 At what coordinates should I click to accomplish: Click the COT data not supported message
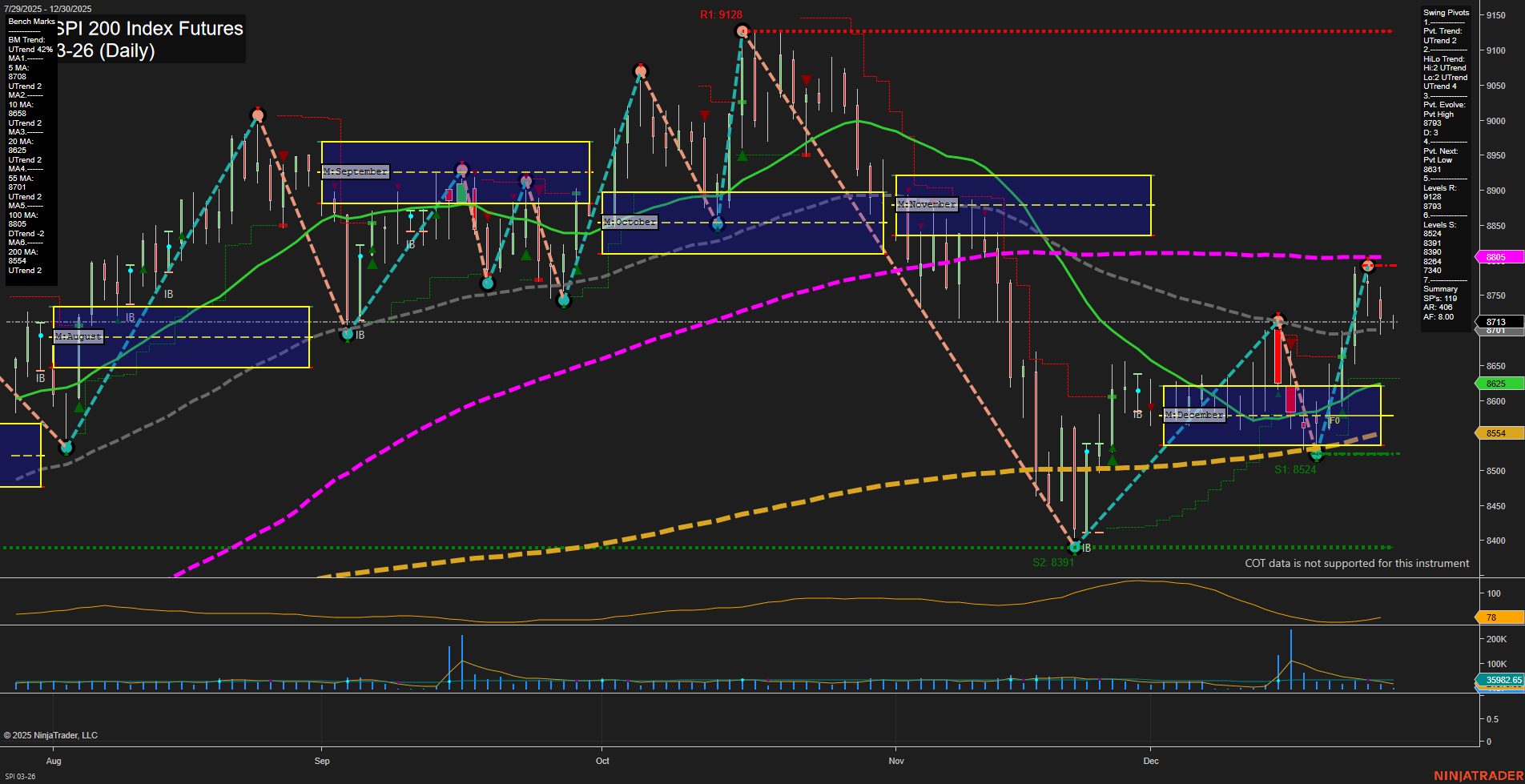[1356, 563]
